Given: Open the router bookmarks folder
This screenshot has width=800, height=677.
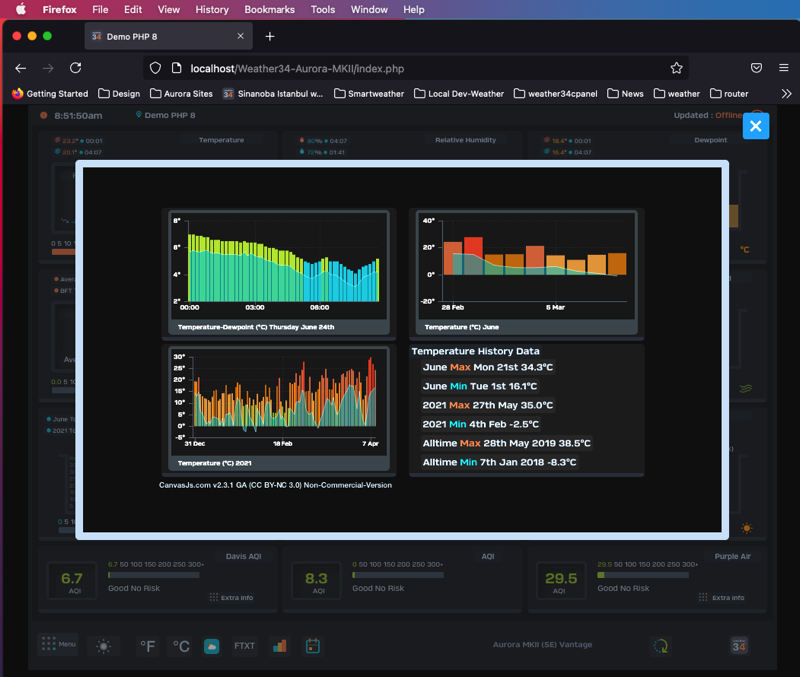Looking at the screenshot, I should coord(729,94).
